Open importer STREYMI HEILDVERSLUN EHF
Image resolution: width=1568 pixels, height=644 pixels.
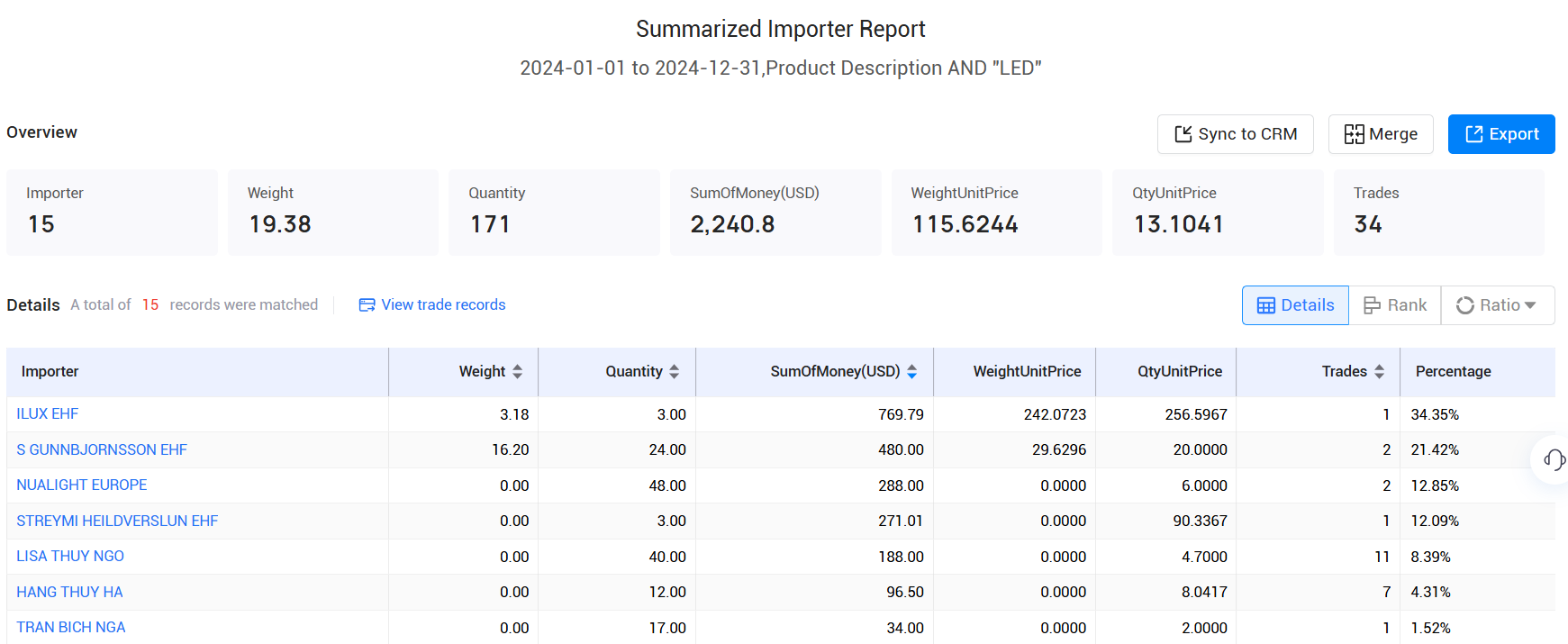click(x=117, y=521)
